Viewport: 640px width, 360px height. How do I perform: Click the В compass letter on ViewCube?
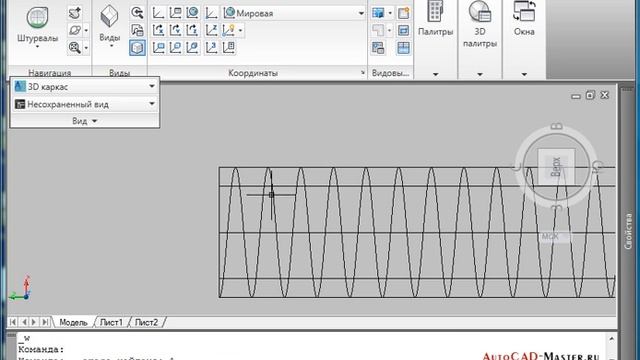click(x=556, y=127)
